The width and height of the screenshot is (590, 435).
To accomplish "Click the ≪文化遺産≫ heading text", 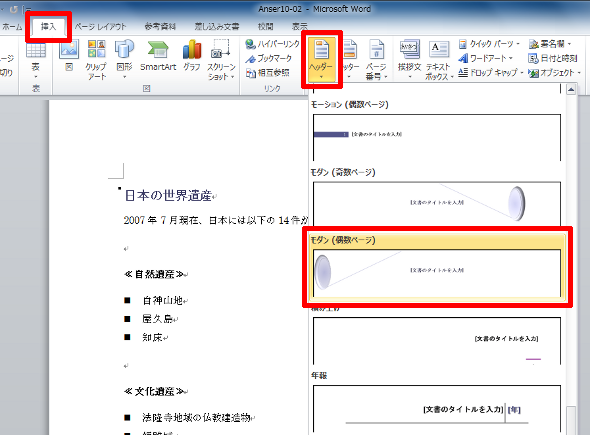I will click(154, 391).
